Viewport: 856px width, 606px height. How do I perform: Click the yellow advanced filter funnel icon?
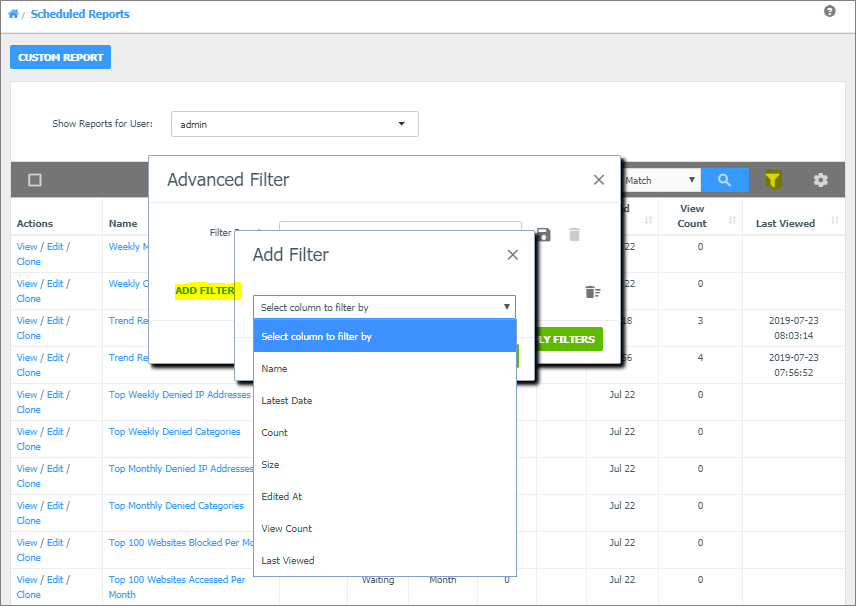pos(773,179)
